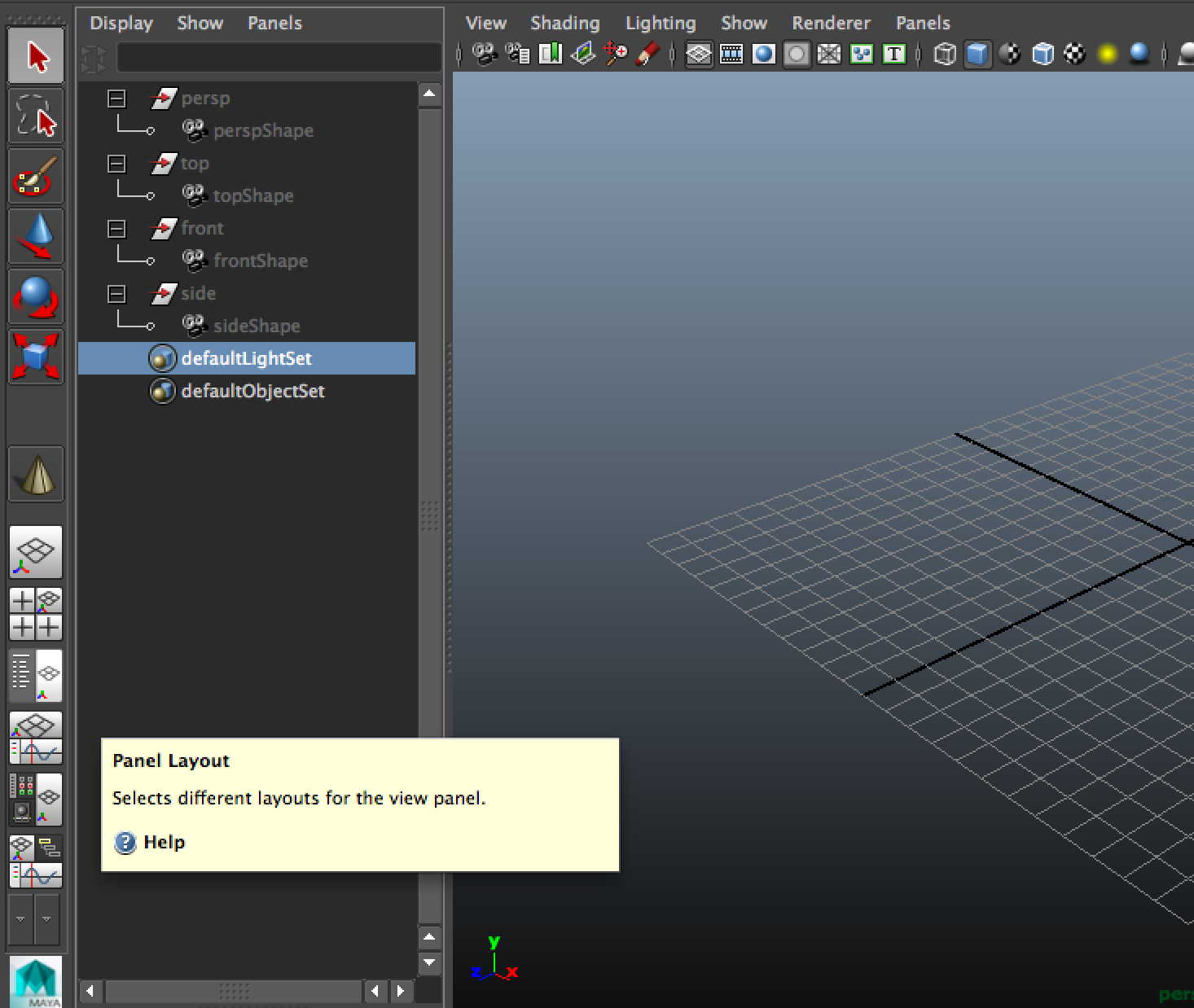Collapse the front camera node
Screen dimensions: 1194x1008
[x=117, y=229]
